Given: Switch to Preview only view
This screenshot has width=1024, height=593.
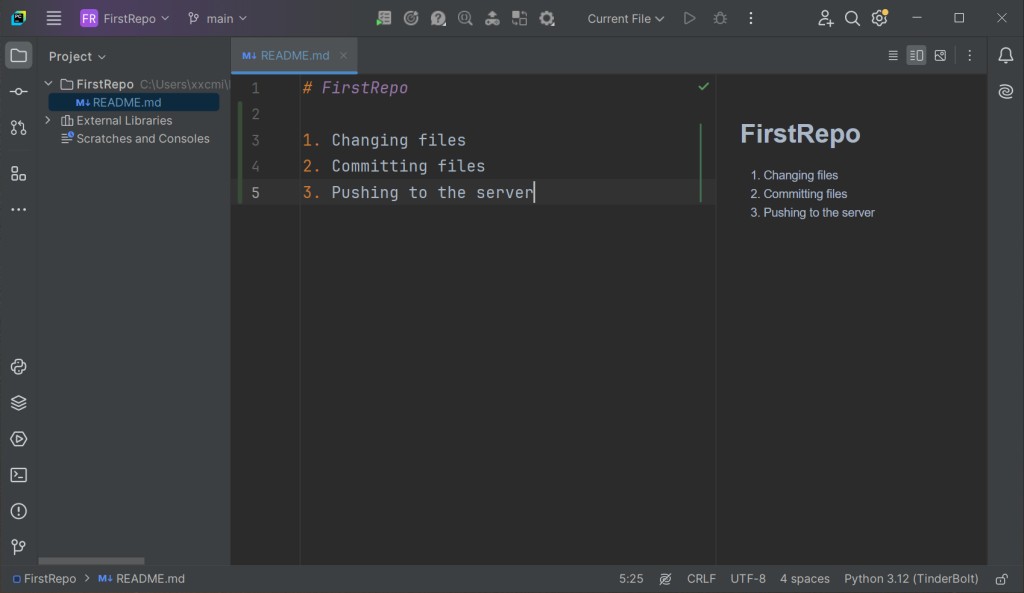Looking at the screenshot, I should (940, 56).
